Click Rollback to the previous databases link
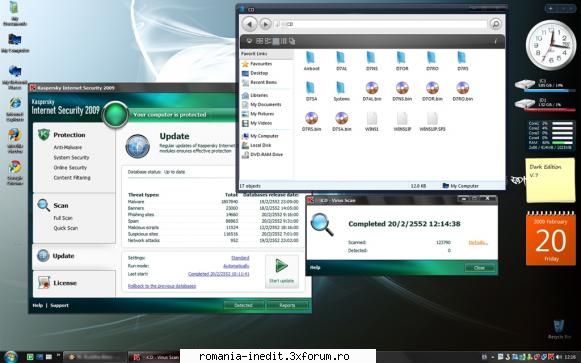The image size is (581, 363). coord(162,286)
